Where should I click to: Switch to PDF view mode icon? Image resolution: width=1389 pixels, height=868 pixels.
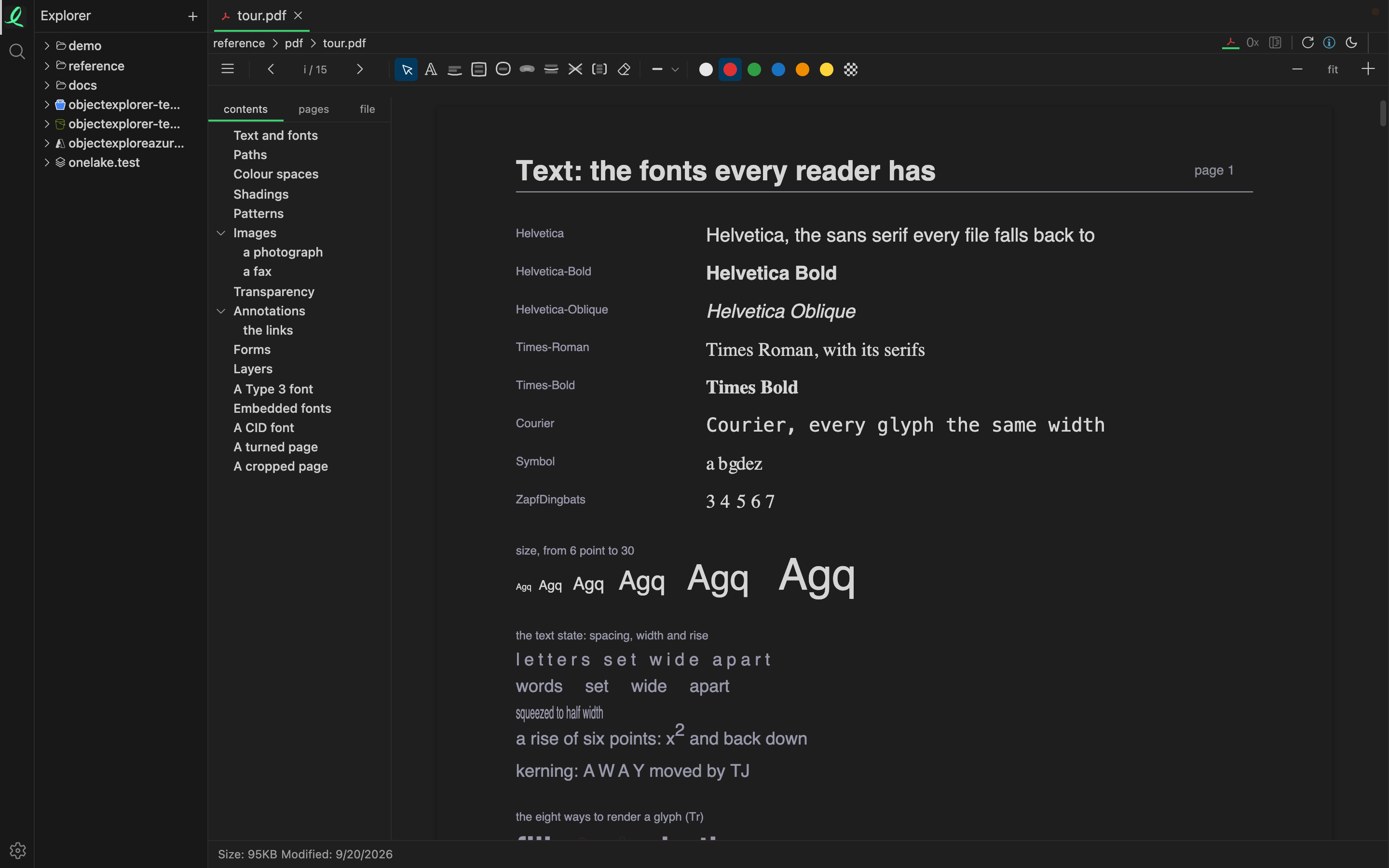pyautogui.click(x=1231, y=43)
